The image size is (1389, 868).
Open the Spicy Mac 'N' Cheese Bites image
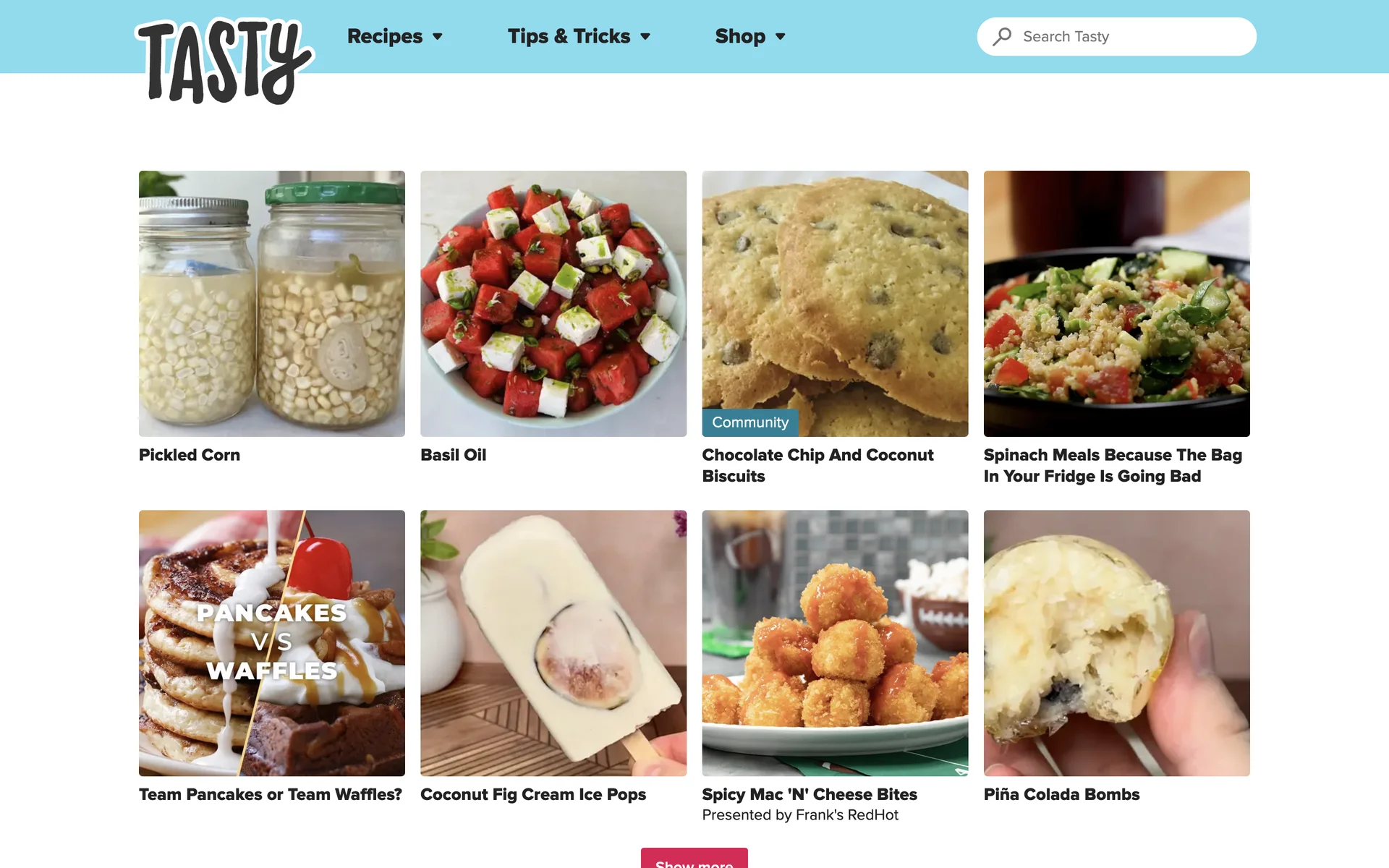(835, 643)
